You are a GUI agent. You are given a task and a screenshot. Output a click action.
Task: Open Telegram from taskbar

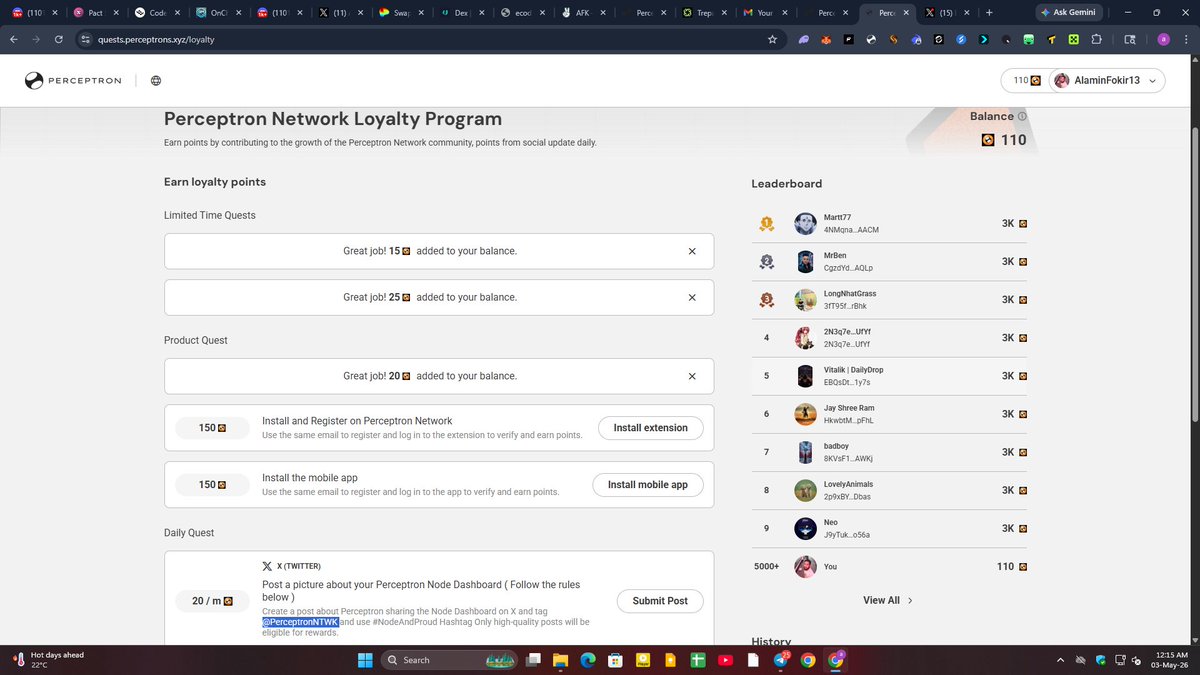pyautogui.click(x=780, y=660)
